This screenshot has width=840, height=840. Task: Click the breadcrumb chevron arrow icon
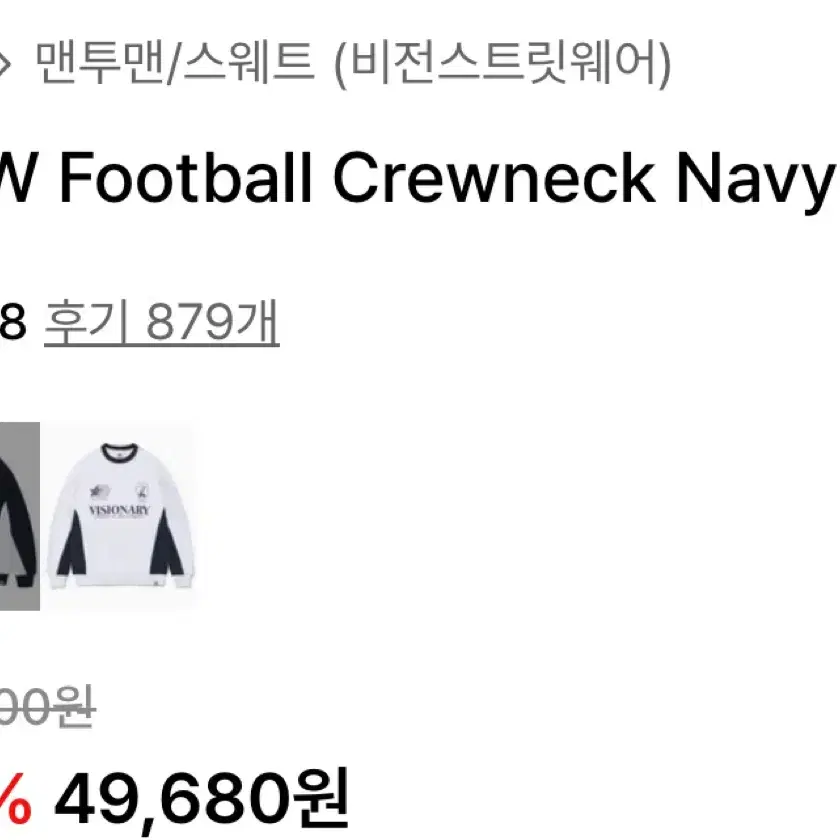4,65
